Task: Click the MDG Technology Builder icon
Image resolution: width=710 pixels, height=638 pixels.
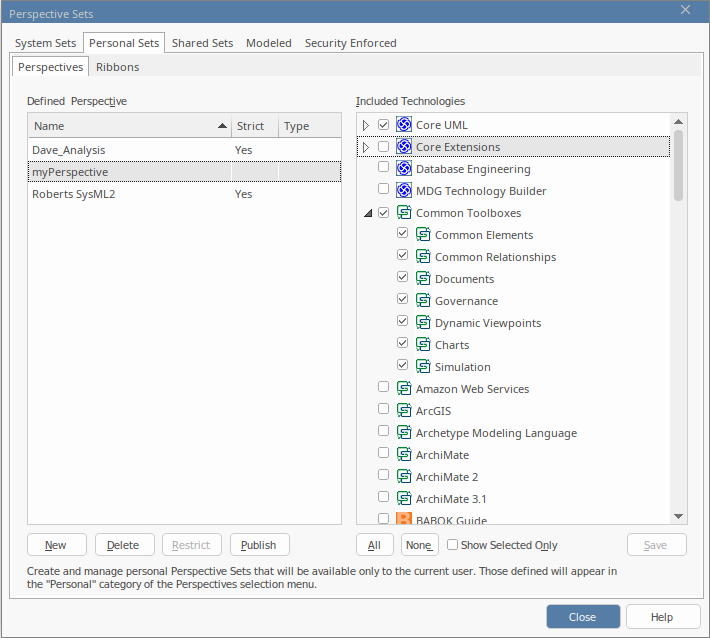Action: pyautogui.click(x=404, y=191)
